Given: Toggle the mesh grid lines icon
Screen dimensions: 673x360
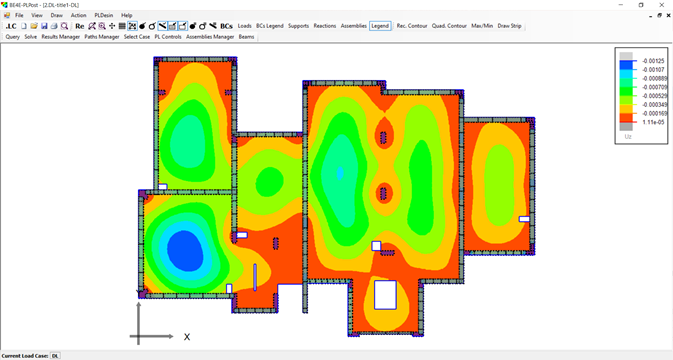Looking at the screenshot, I should point(122,26).
